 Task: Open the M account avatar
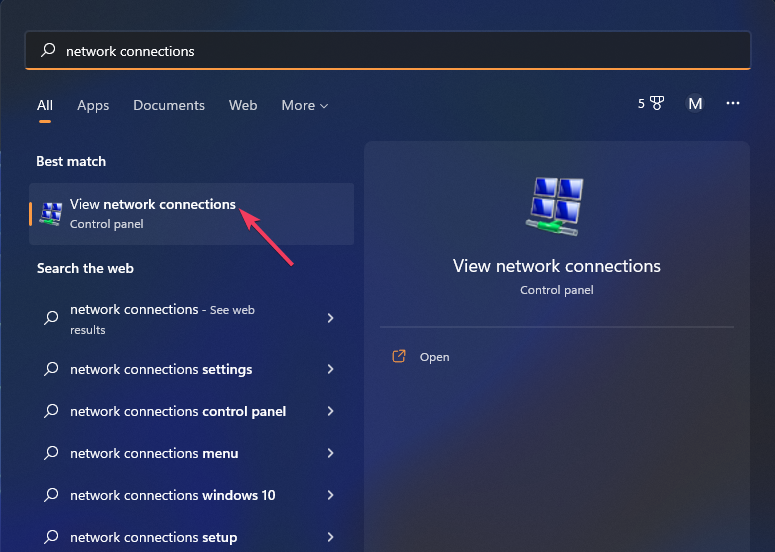pos(695,103)
